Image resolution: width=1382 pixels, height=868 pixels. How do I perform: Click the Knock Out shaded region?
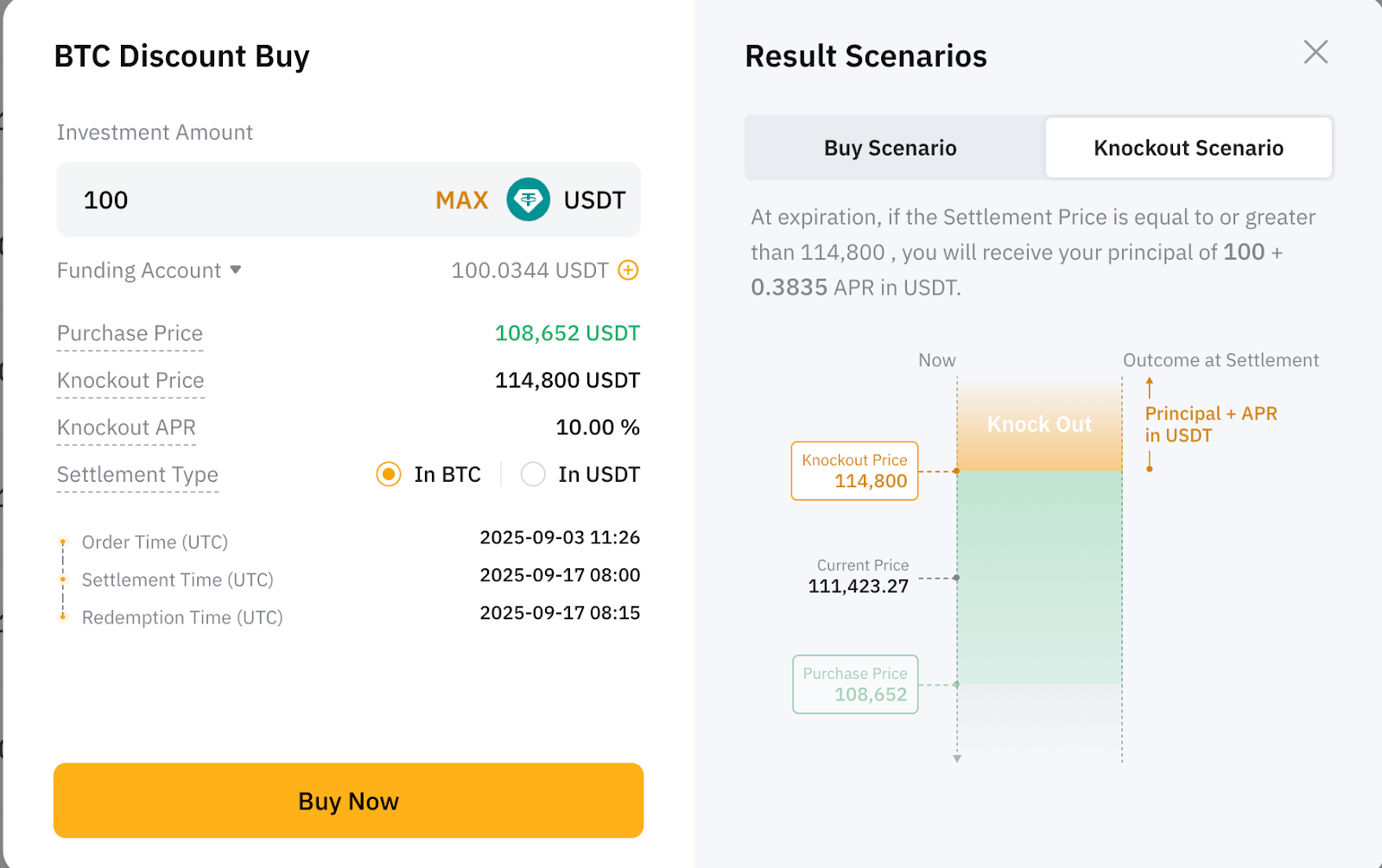[x=1038, y=424]
